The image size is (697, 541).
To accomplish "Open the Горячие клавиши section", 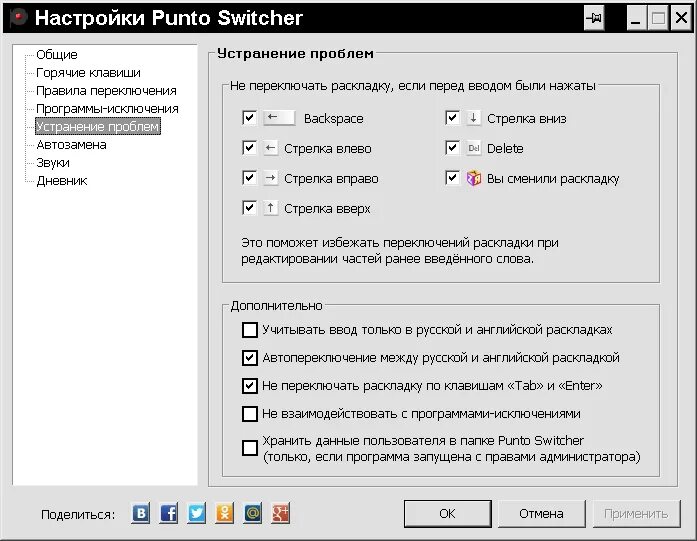I will coord(88,72).
